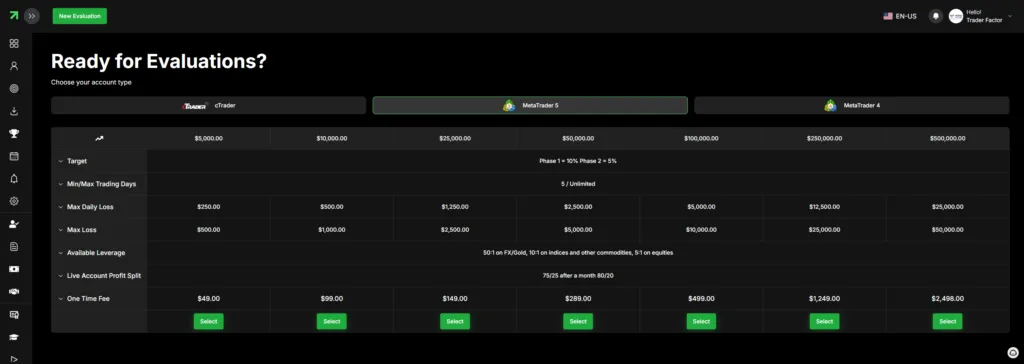Click the user-check icon in the sidebar
This screenshot has height=364, width=1024.
(x=14, y=224)
